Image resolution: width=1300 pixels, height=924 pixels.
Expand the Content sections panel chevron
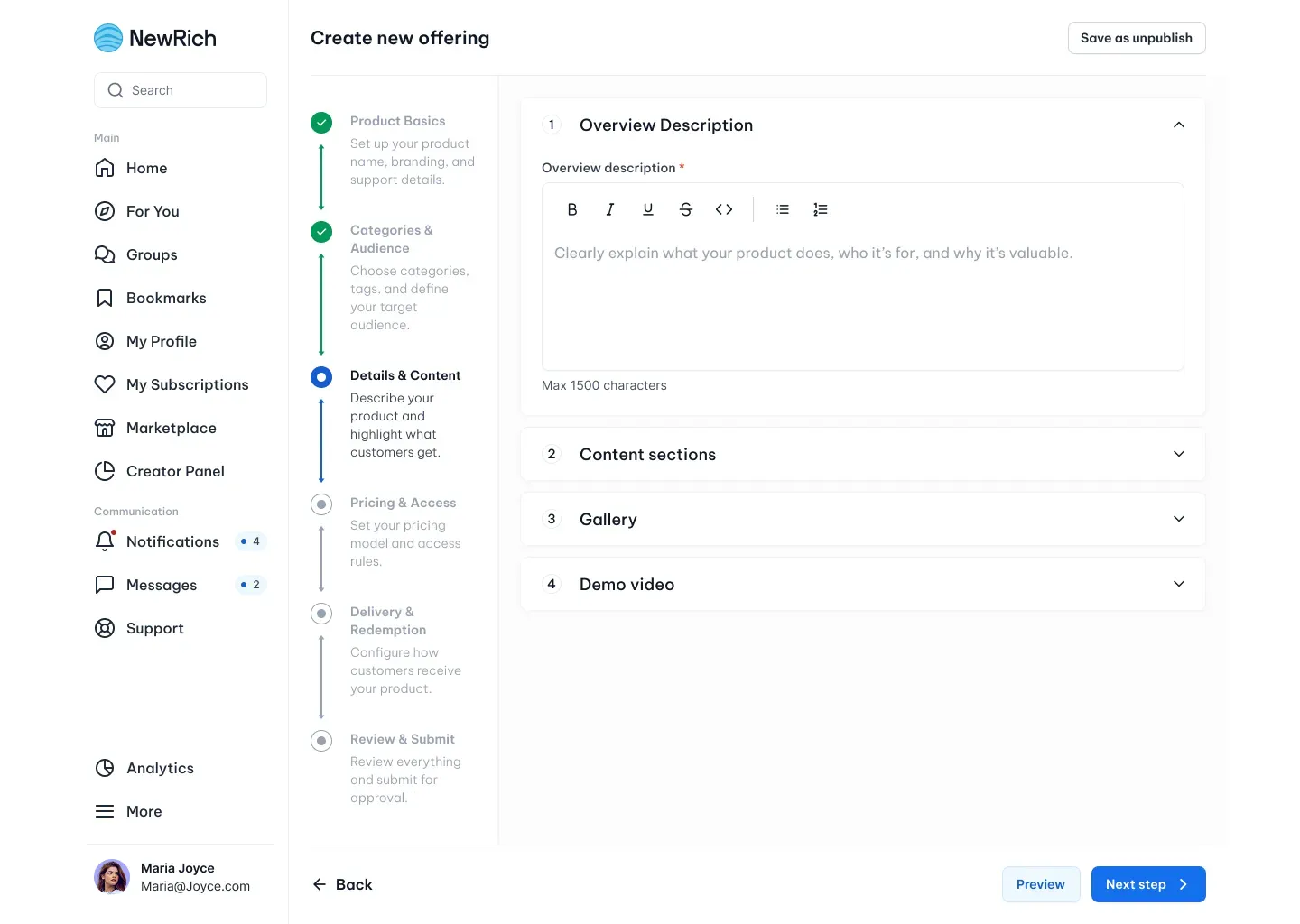(x=1179, y=454)
